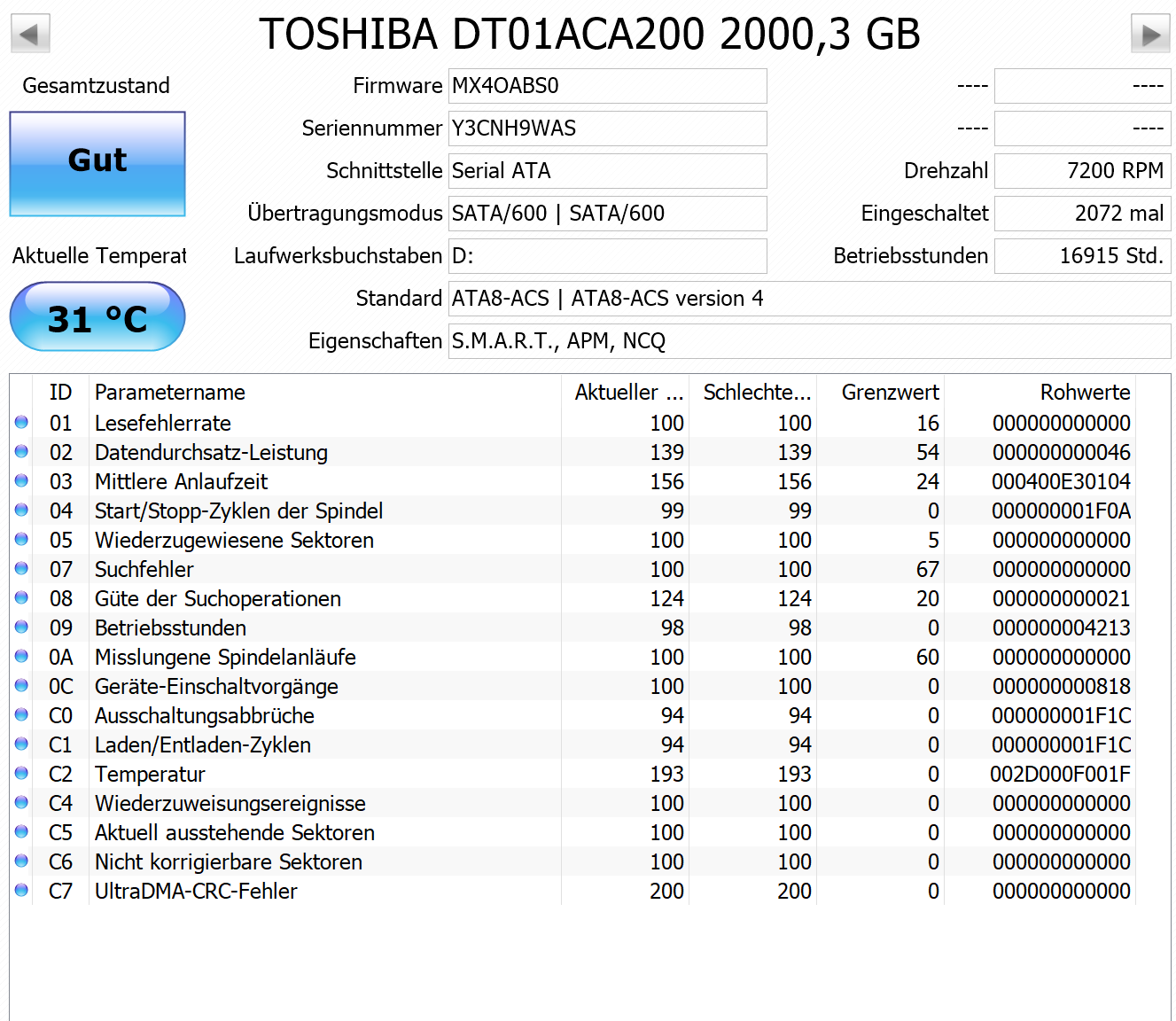Go to next disk with right arrow
The image size is (1176, 1021).
(x=1150, y=34)
